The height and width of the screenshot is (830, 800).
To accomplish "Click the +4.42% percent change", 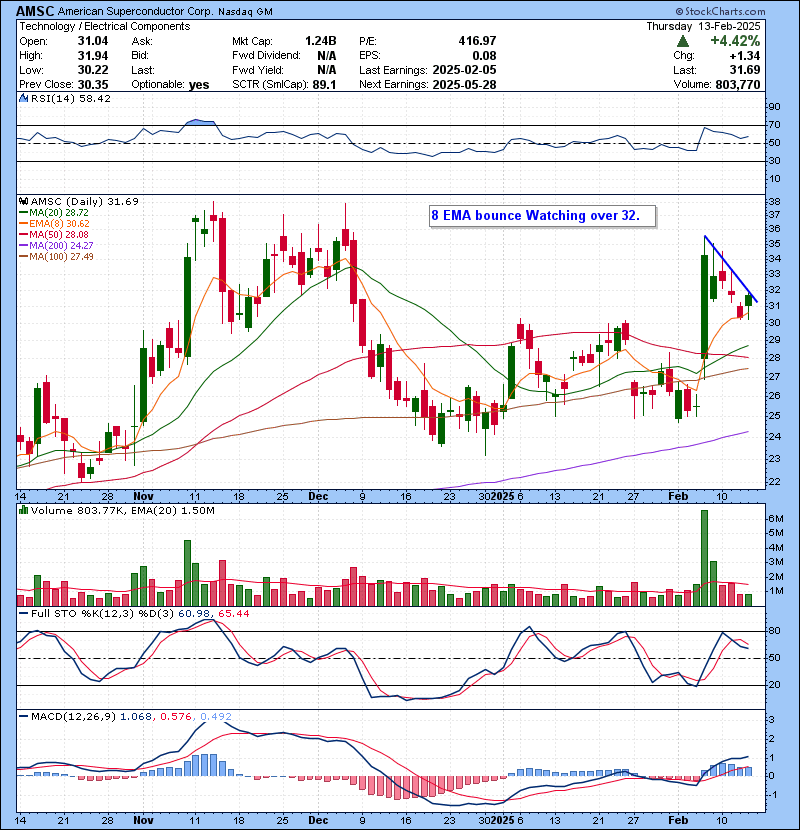I will click(x=735, y=41).
